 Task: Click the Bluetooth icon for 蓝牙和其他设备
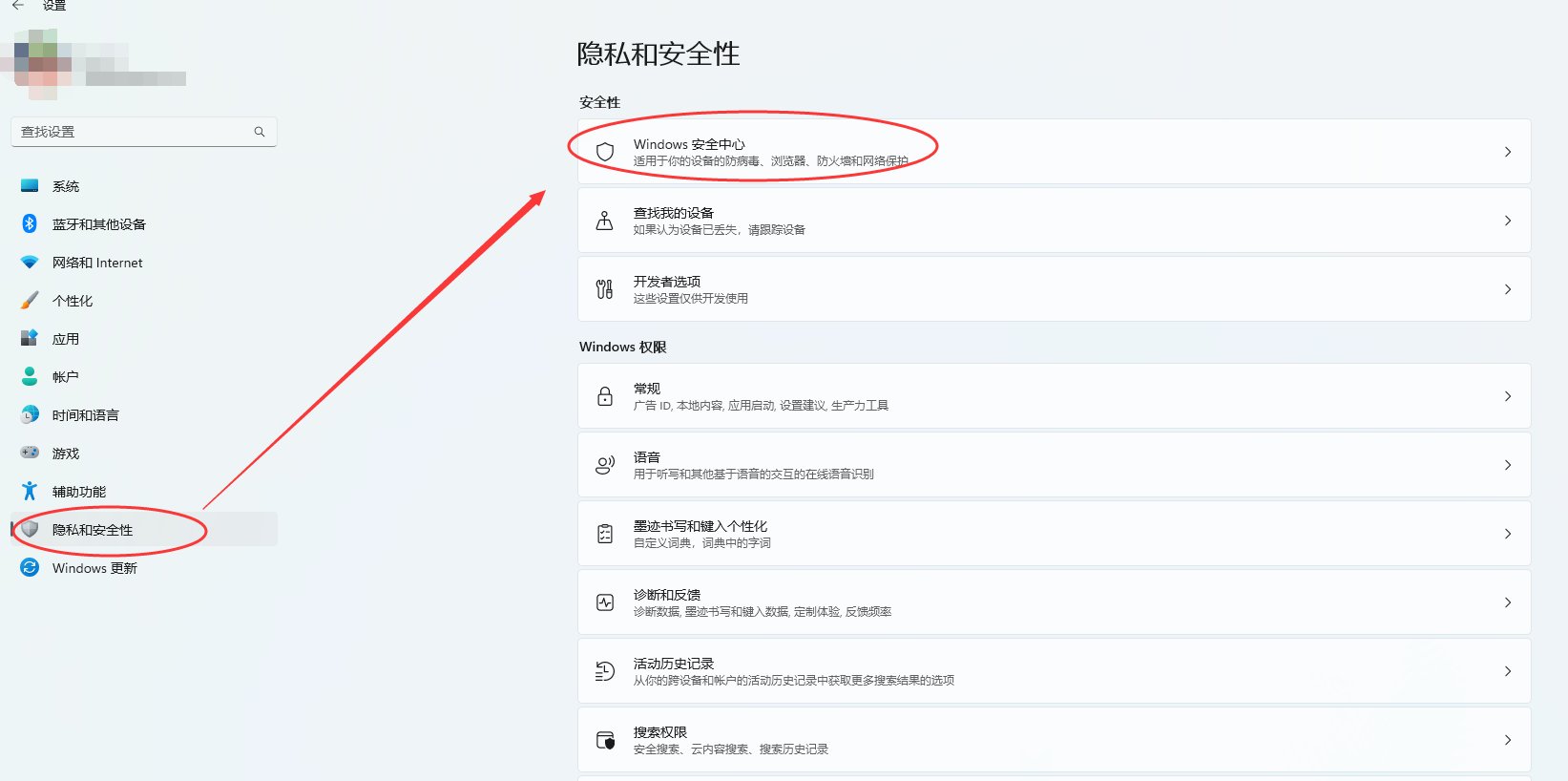[x=30, y=223]
